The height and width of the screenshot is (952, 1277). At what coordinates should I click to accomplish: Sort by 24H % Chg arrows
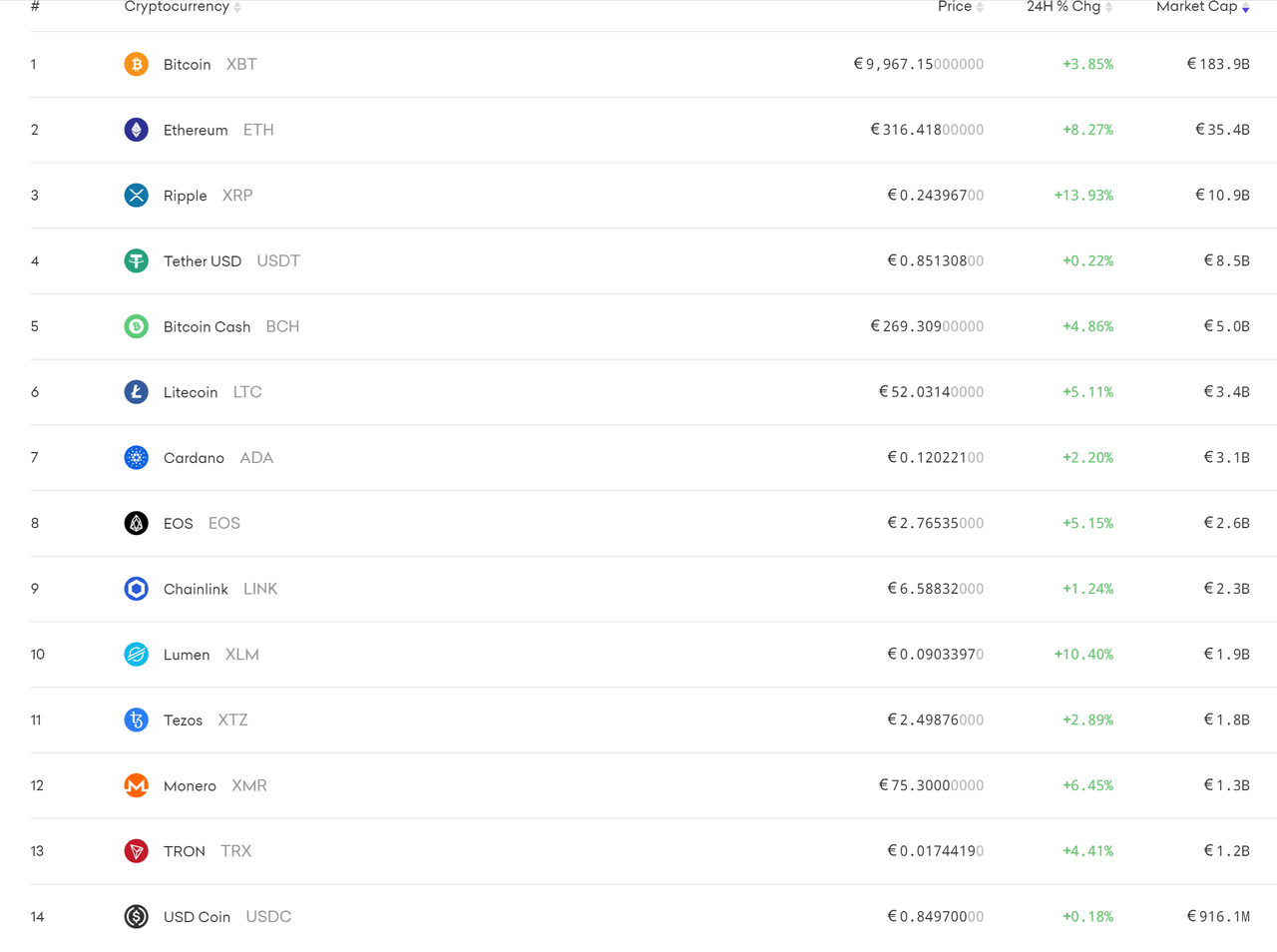pos(1108,7)
